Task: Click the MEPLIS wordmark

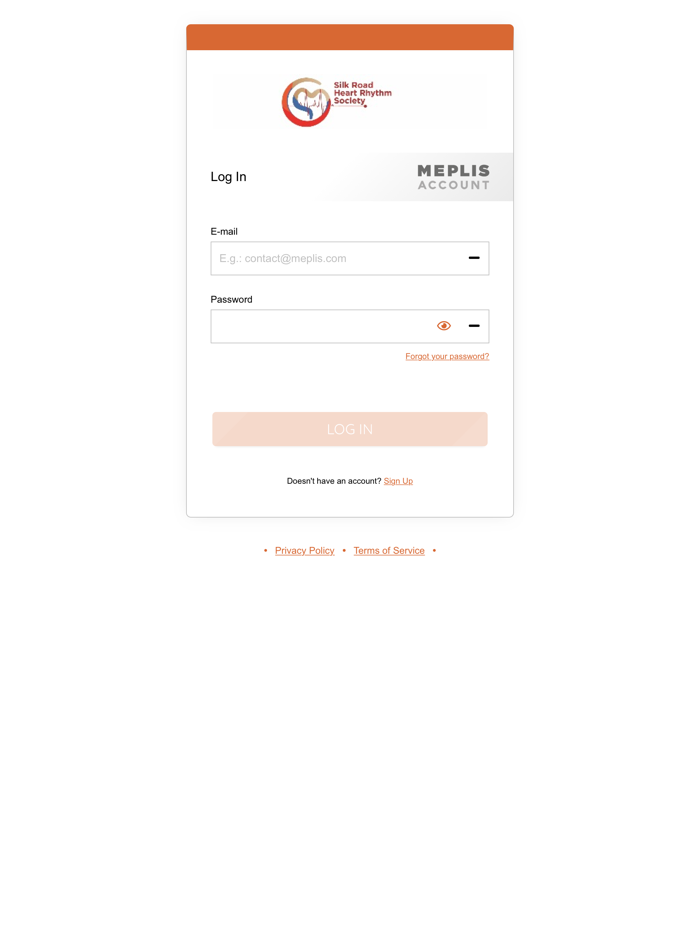Action: tap(453, 171)
